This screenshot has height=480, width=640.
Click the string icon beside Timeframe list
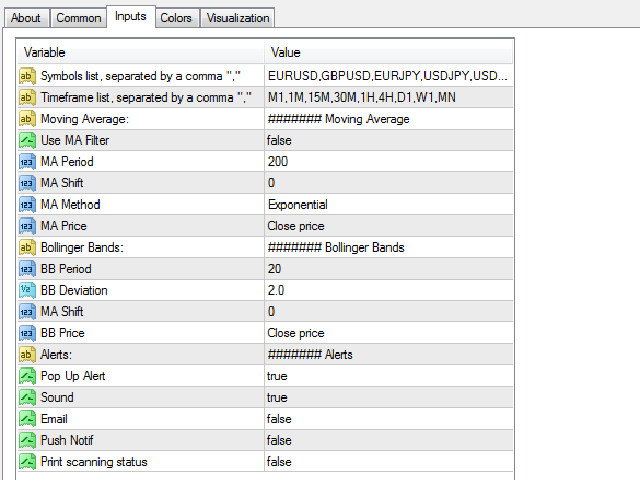point(27,98)
